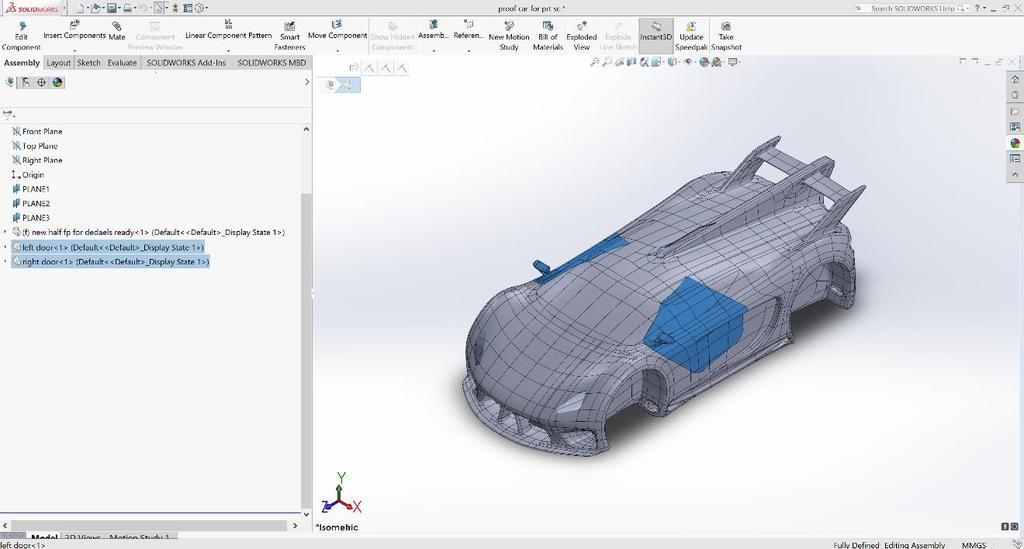Expand 'new half fp for dedaels ready' component
The image size is (1024, 549).
pyautogui.click(x=5, y=232)
